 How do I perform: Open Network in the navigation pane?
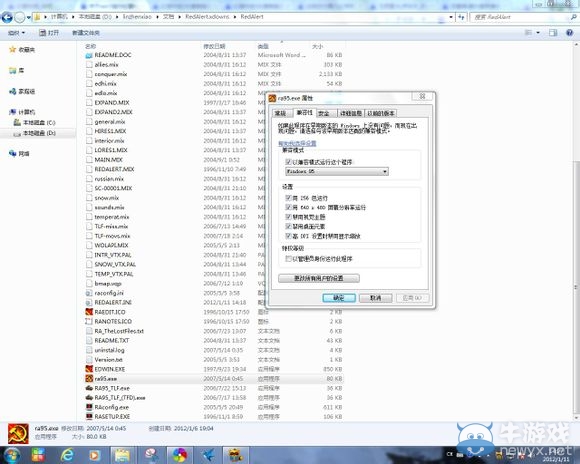pyautogui.click(x=19, y=153)
